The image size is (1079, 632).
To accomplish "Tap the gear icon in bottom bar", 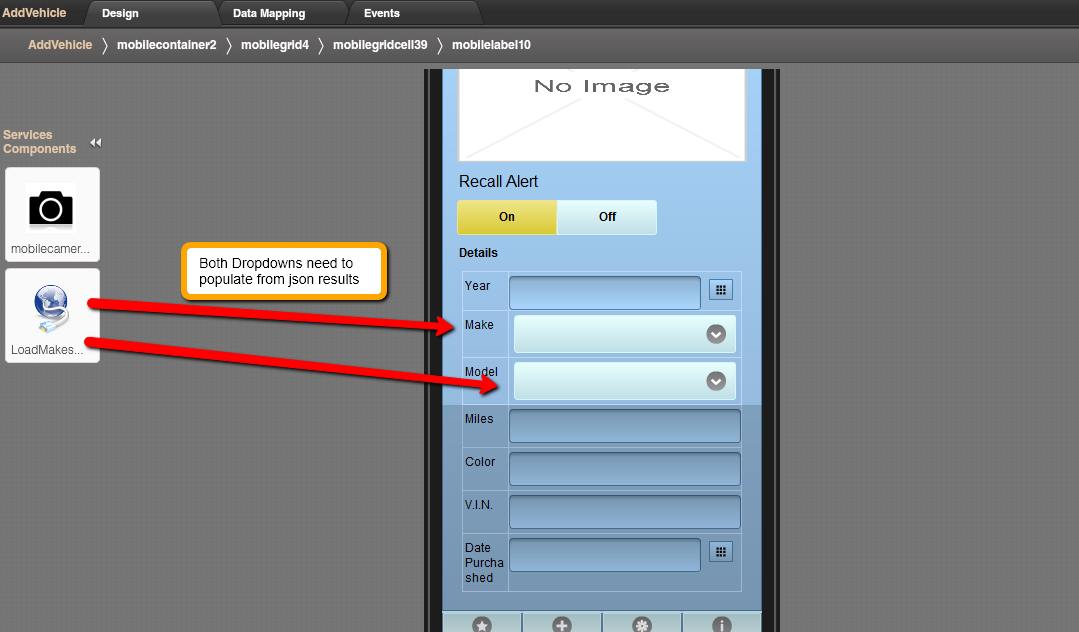I will point(642,625).
